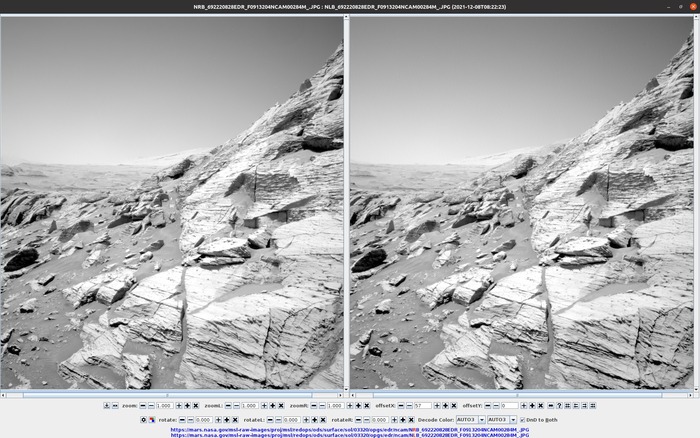Screen dimensions: 700x438
Task: Reset the rotate value with X
Action: click(235, 419)
